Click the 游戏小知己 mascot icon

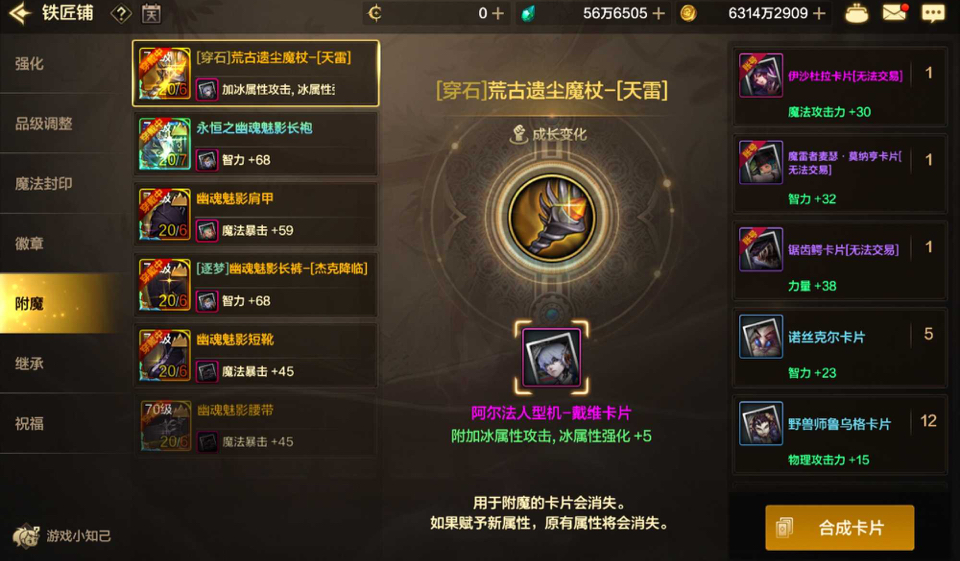[26, 537]
